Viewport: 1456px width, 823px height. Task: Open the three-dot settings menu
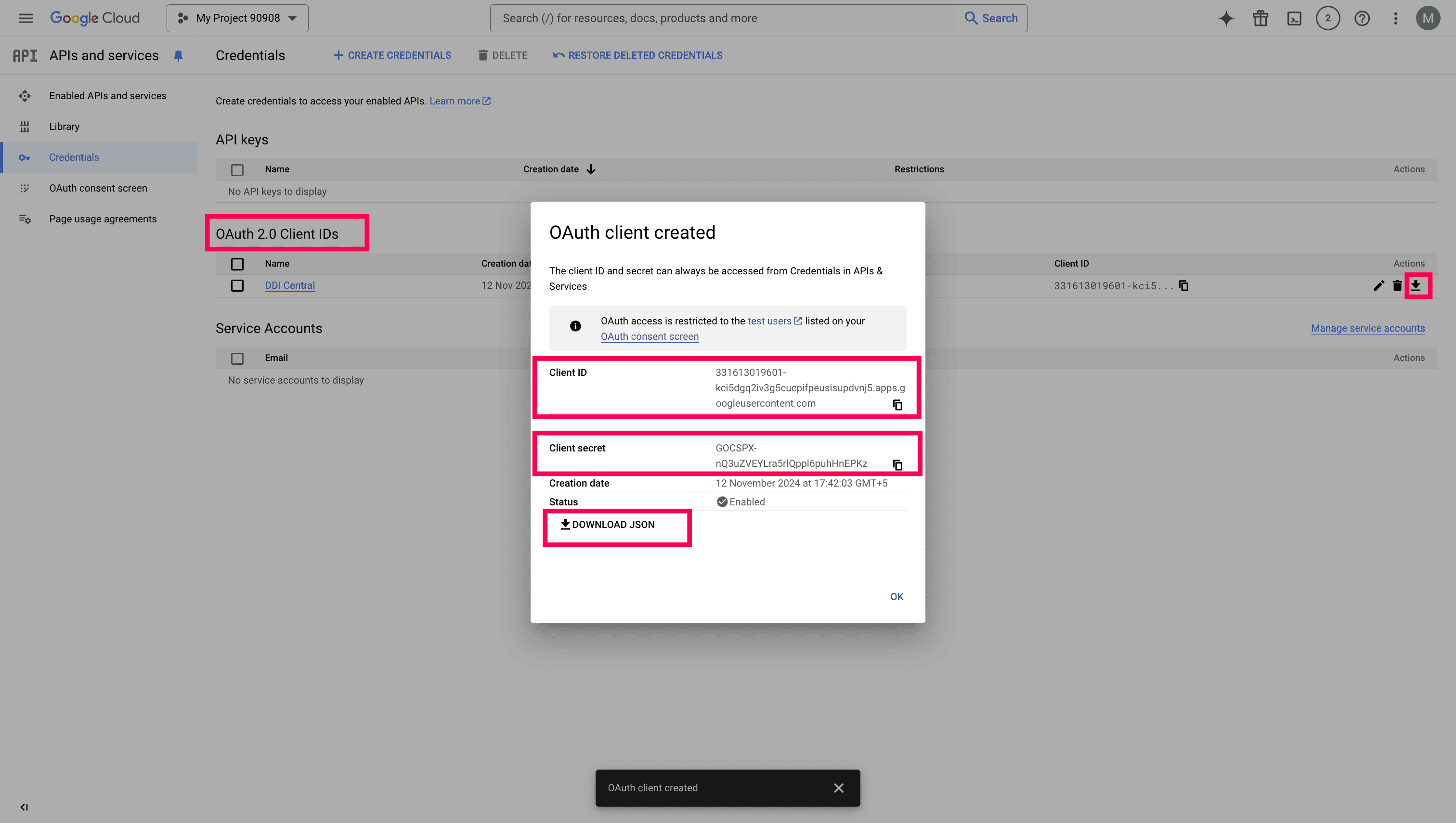1395,18
